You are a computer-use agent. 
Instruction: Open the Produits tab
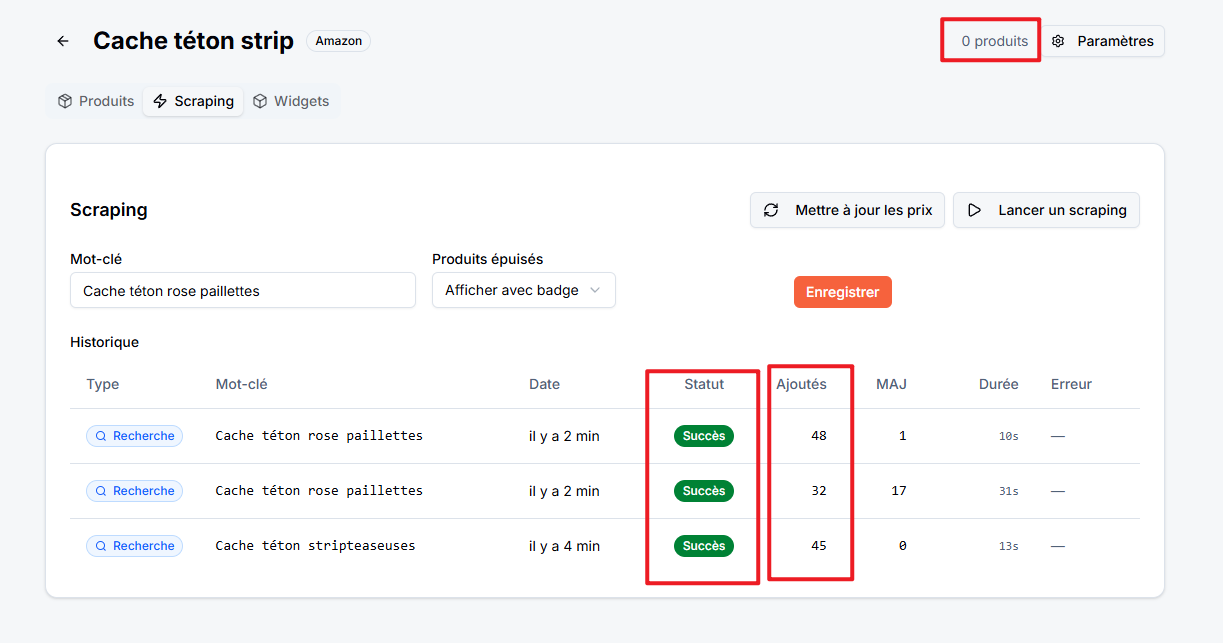point(96,101)
